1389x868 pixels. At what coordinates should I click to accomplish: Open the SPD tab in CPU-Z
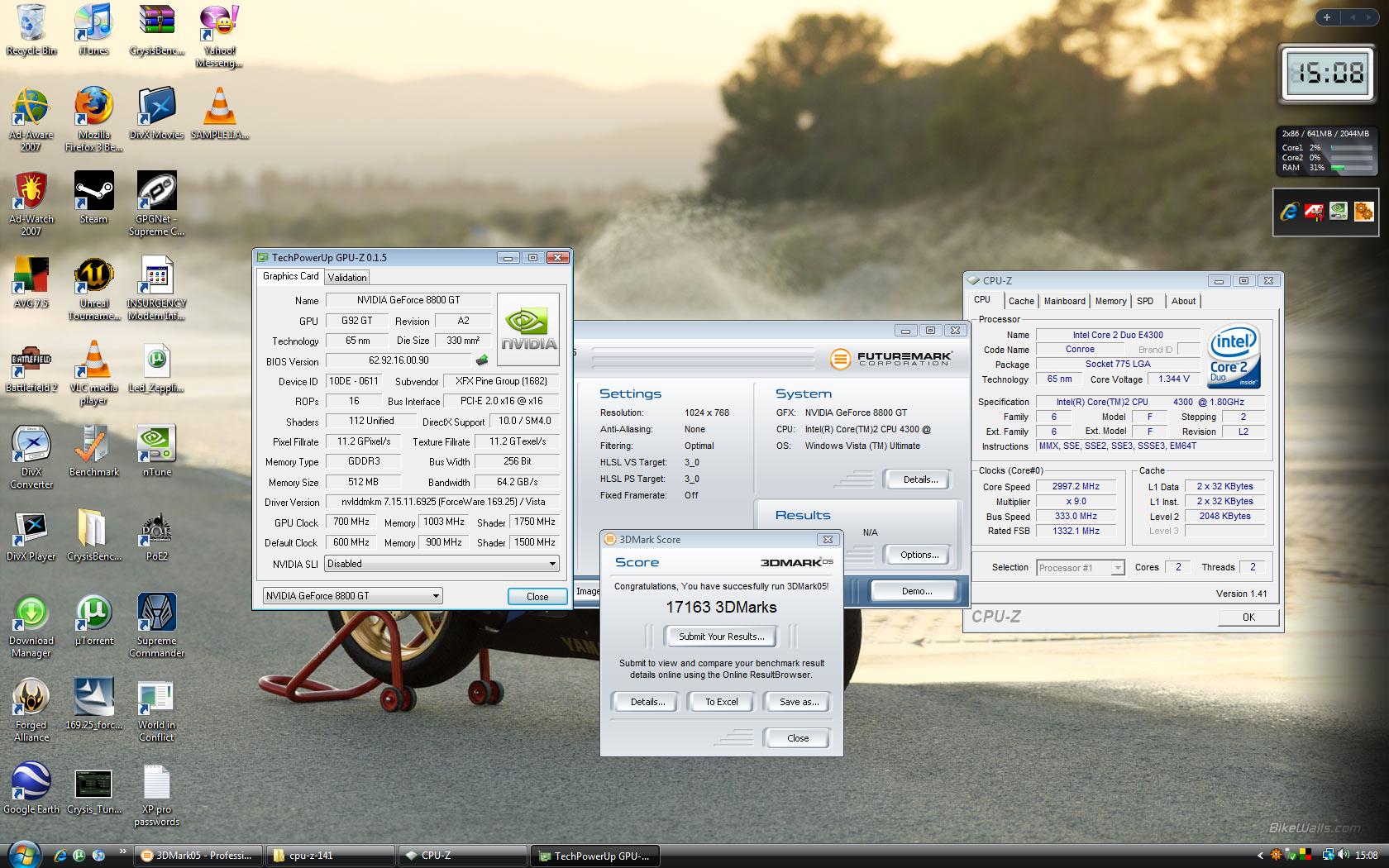pos(1145,301)
